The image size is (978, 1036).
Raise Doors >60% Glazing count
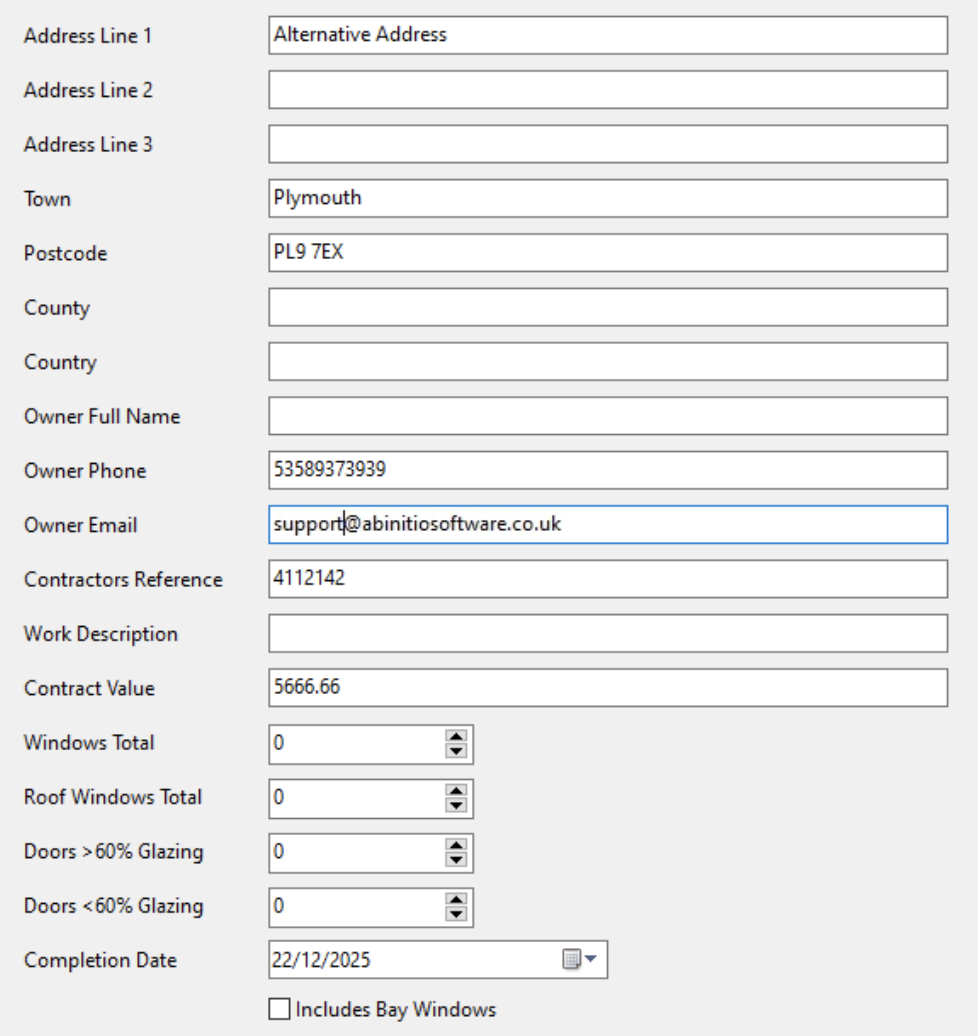coord(457,846)
